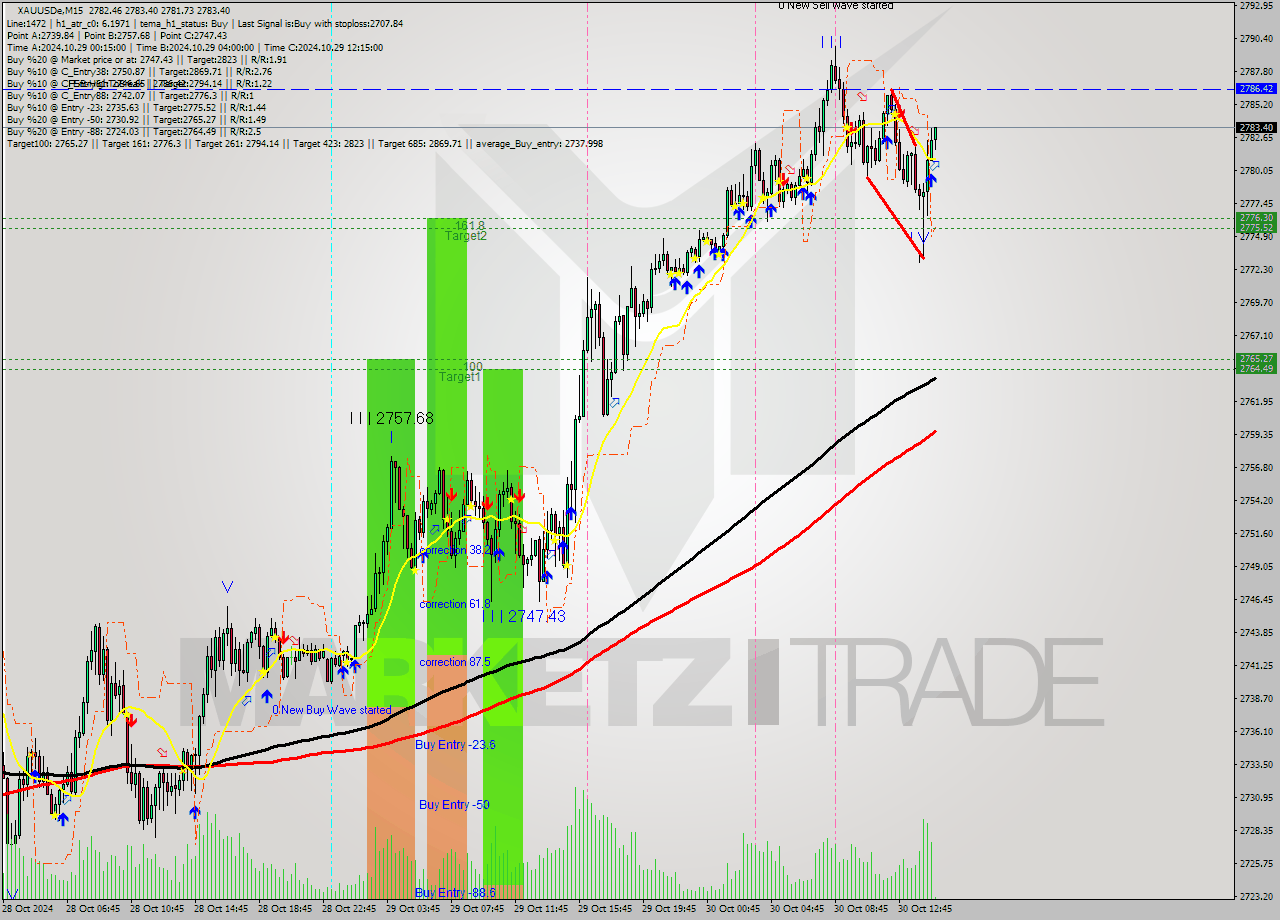Click the 'I I I 2747.43' wave label
The image size is (1280, 920).
(x=524, y=616)
